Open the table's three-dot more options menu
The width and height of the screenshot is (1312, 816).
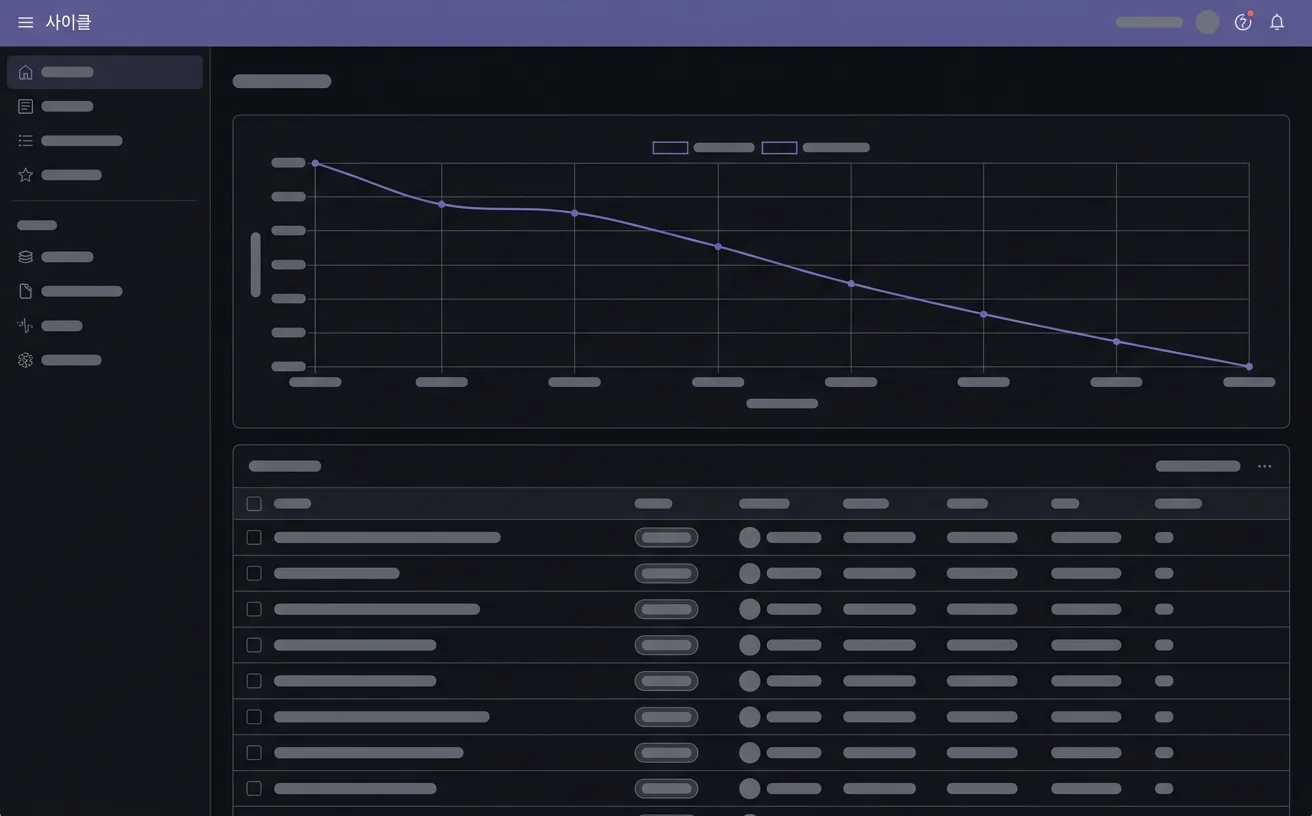(x=1265, y=466)
